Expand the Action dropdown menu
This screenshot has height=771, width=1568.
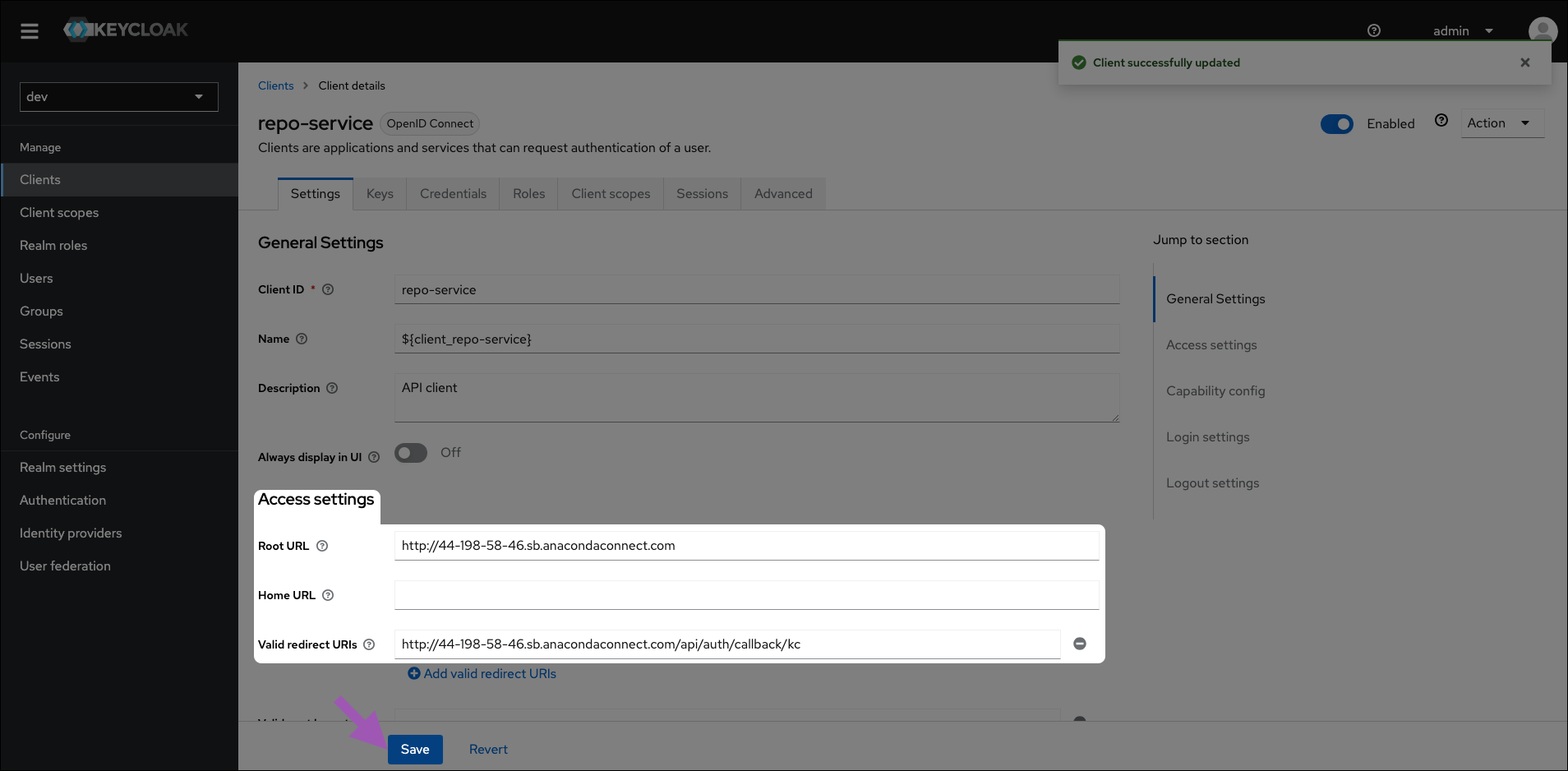pyautogui.click(x=1502, y=123)
